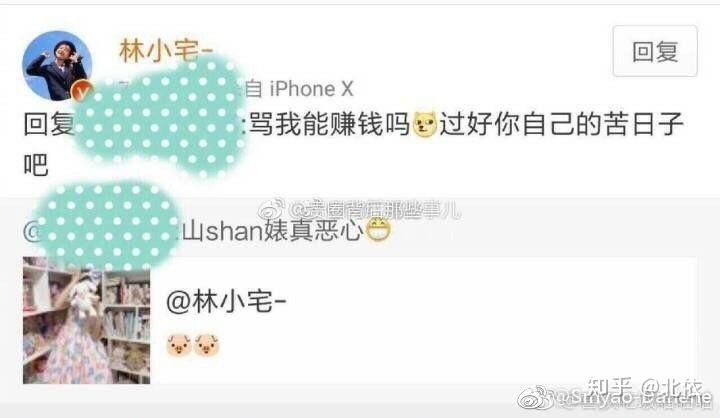Open the 林小宅- username link
The width and height of the screenshot is (720, 418).
point(166,50)
